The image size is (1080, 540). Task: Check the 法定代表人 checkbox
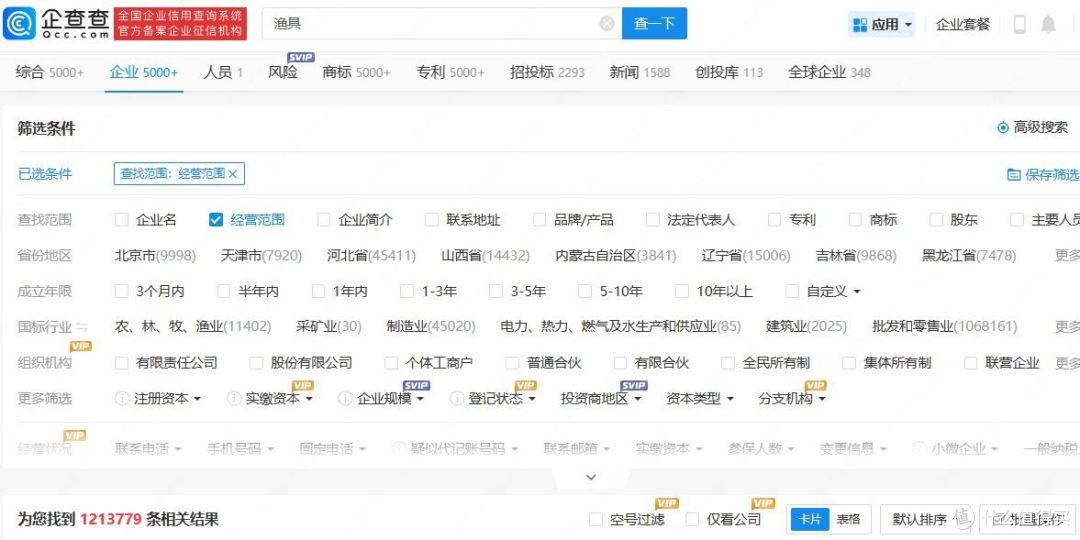(x=653, y=220)
